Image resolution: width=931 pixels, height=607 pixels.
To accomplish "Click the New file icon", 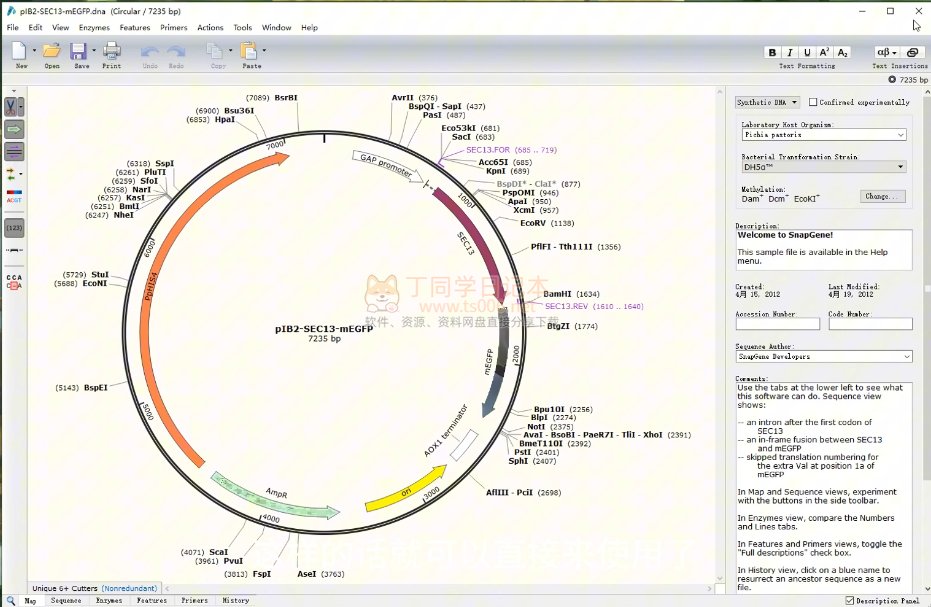I will [x=21, y=52].
